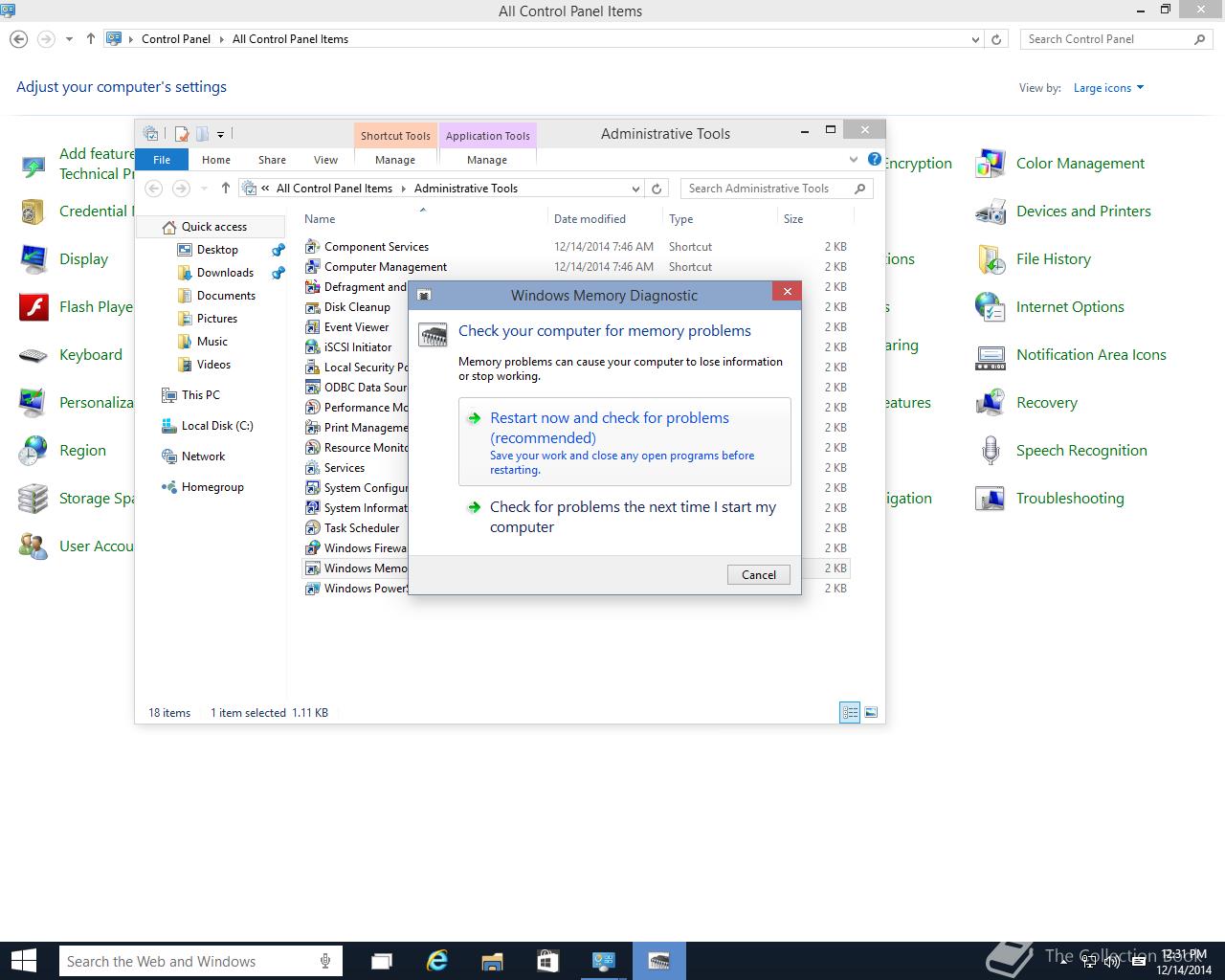1225x980 pixels.
Task: Choose Restart now and check for problems
Action: pos(625,442)
